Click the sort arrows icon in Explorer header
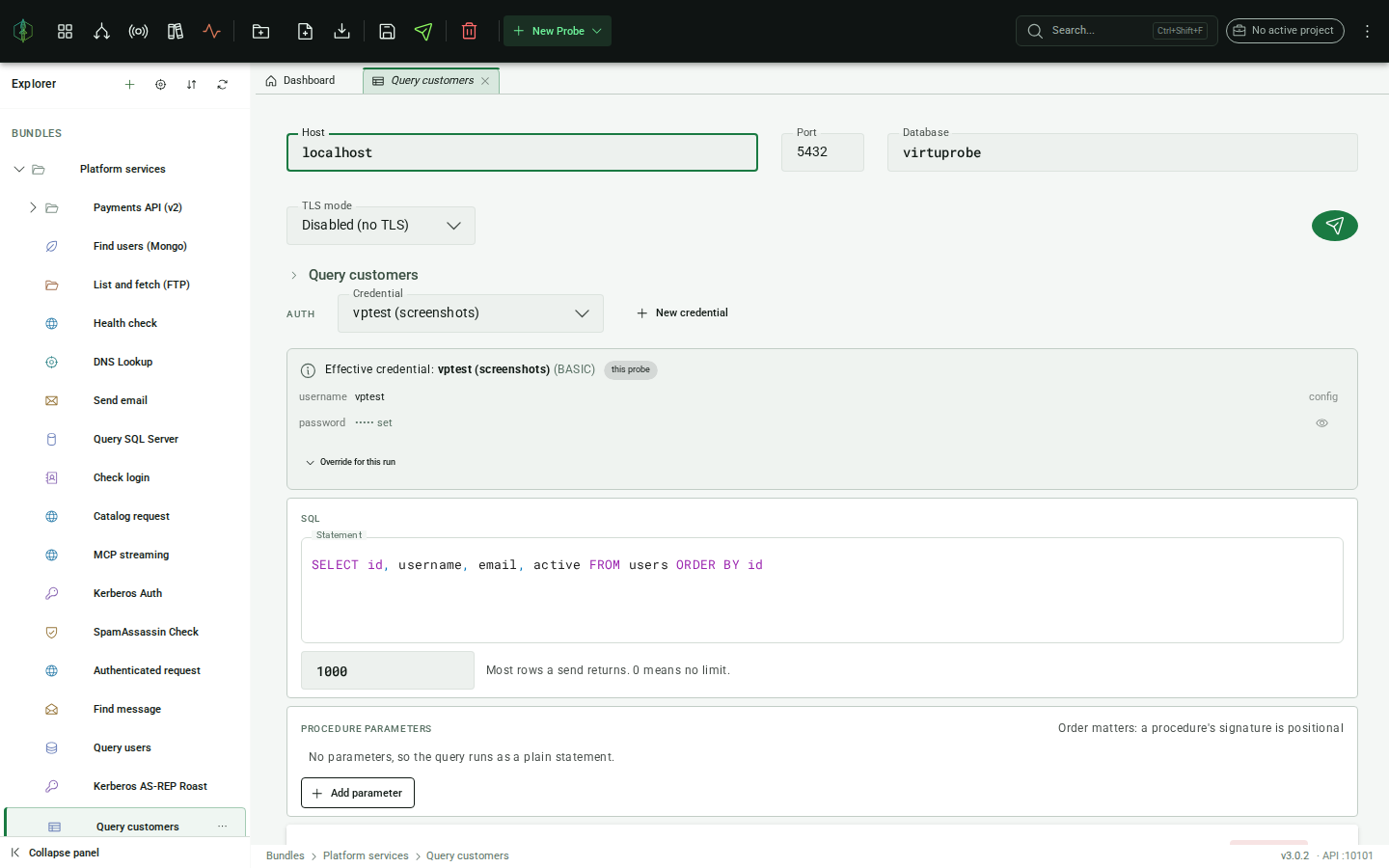Screen dimensions: 1389x868 pos(191,84)
